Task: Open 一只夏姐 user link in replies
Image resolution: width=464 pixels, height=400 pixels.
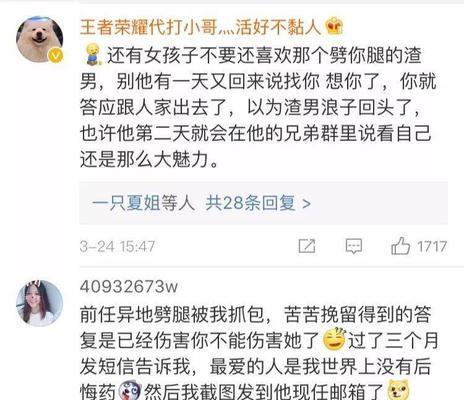Action: point(126,203)
